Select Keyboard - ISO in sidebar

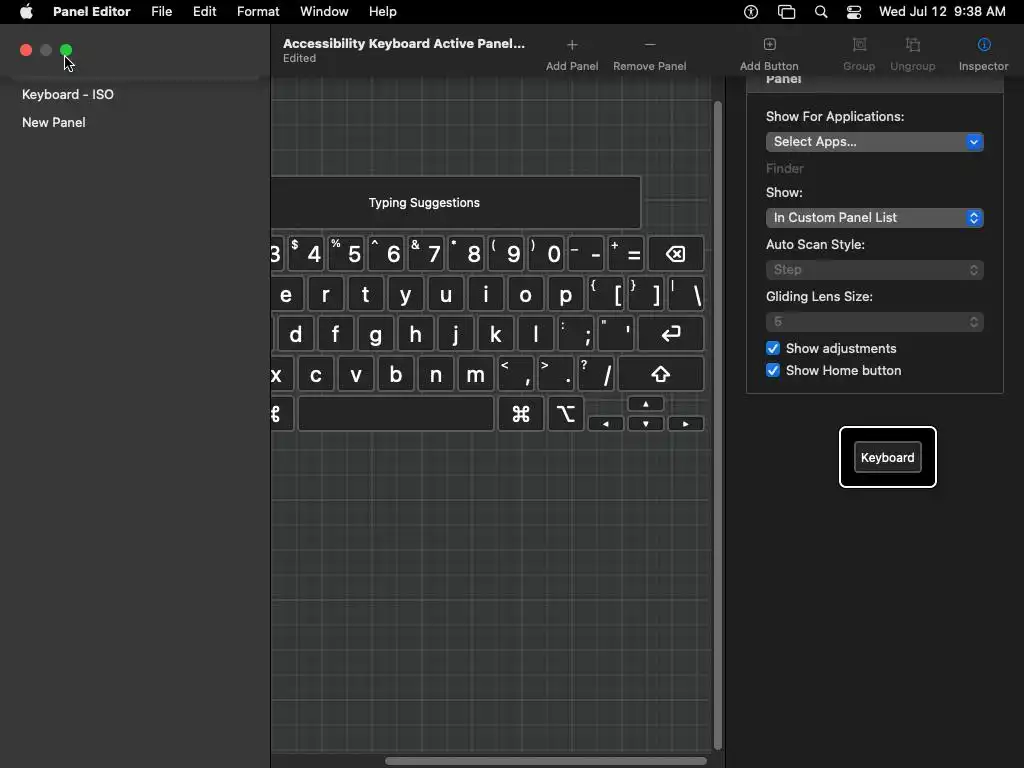68,94
